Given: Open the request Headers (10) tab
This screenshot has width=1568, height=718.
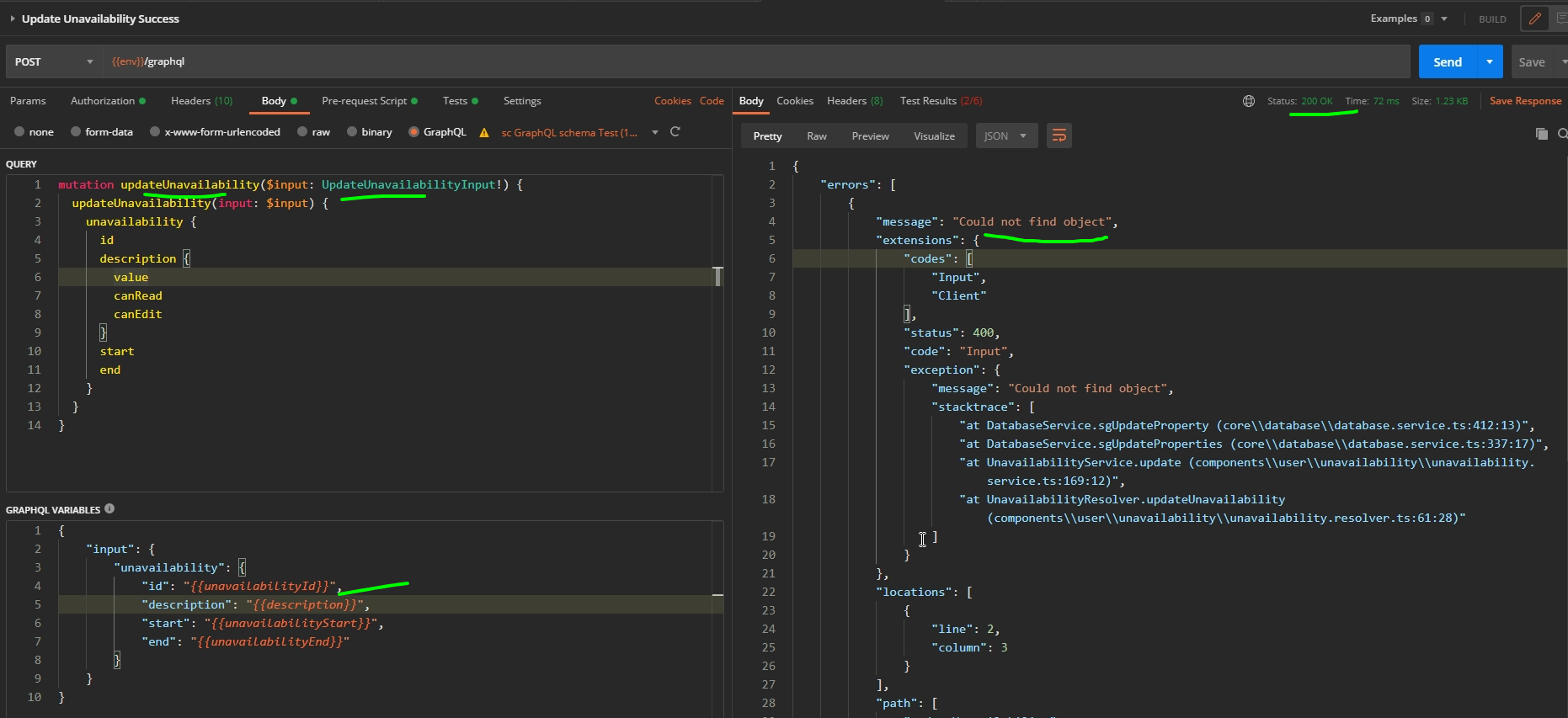Looking at the screenshot, I should pos(201,101).
